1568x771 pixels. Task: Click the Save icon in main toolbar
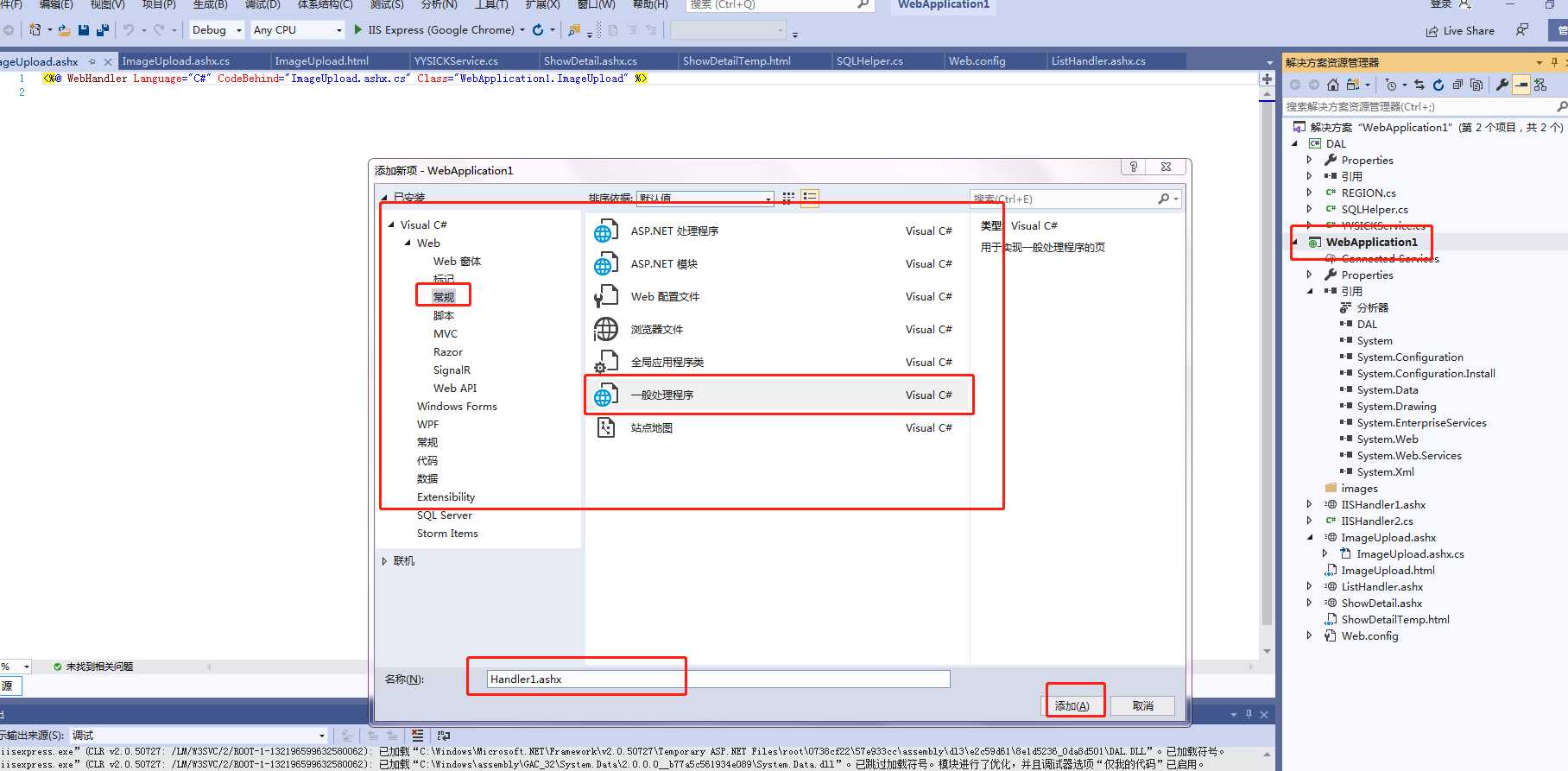pyautogui.click(x=84, y=30)
